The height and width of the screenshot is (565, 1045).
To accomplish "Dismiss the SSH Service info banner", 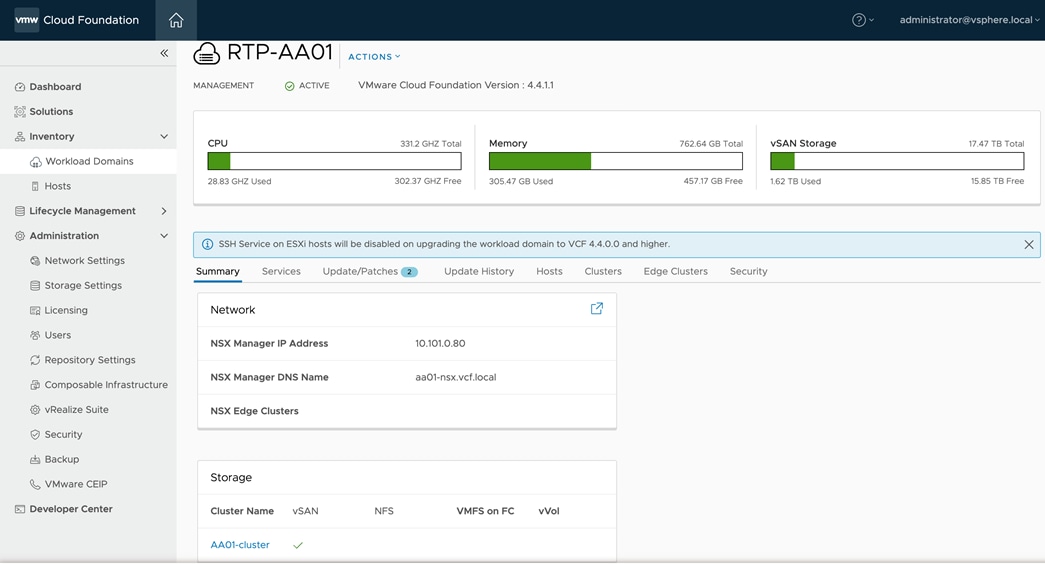I will [x=1029, y=245].
